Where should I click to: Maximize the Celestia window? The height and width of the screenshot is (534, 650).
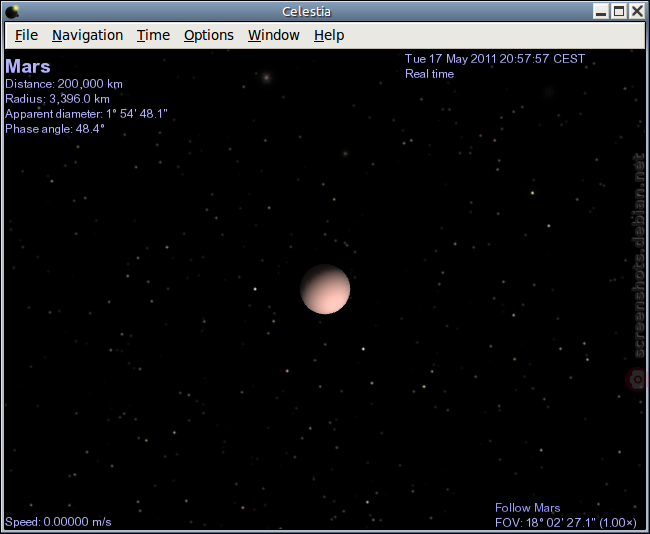click(618, 11)
